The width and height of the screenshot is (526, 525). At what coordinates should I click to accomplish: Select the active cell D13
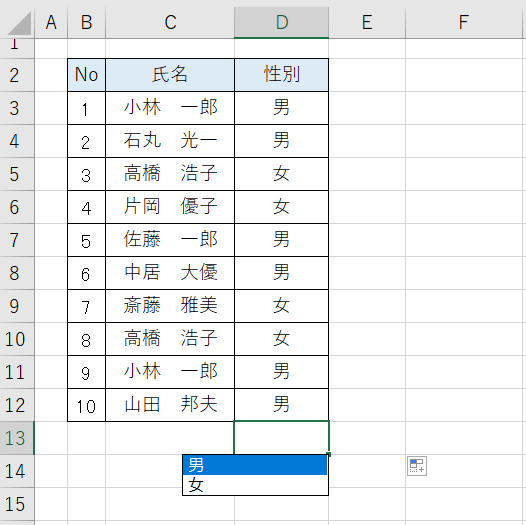click(281, 438)
